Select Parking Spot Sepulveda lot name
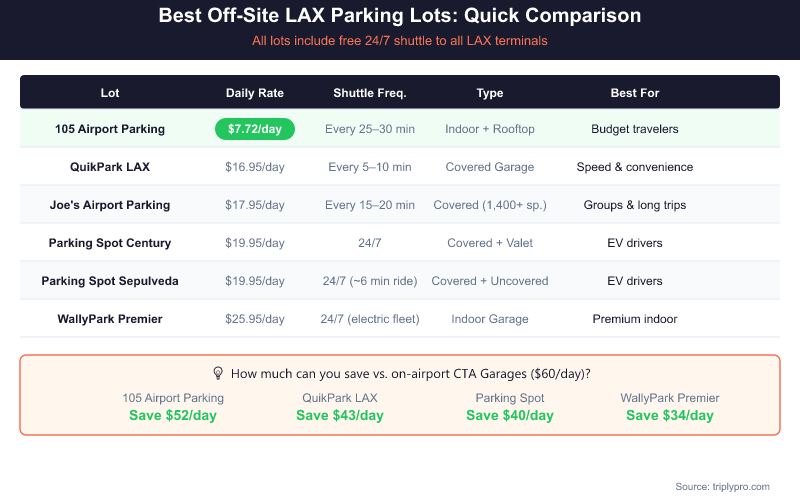The width and height of the screenshot is (800, 500). (110, 281)
